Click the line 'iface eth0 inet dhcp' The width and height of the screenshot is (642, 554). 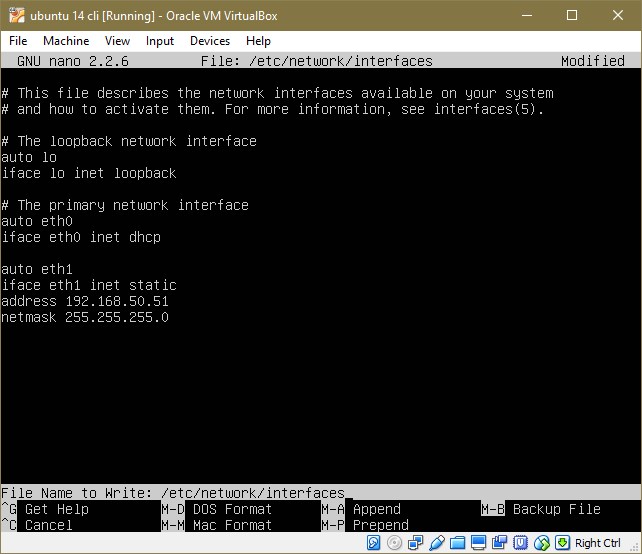tap(81, 237)
